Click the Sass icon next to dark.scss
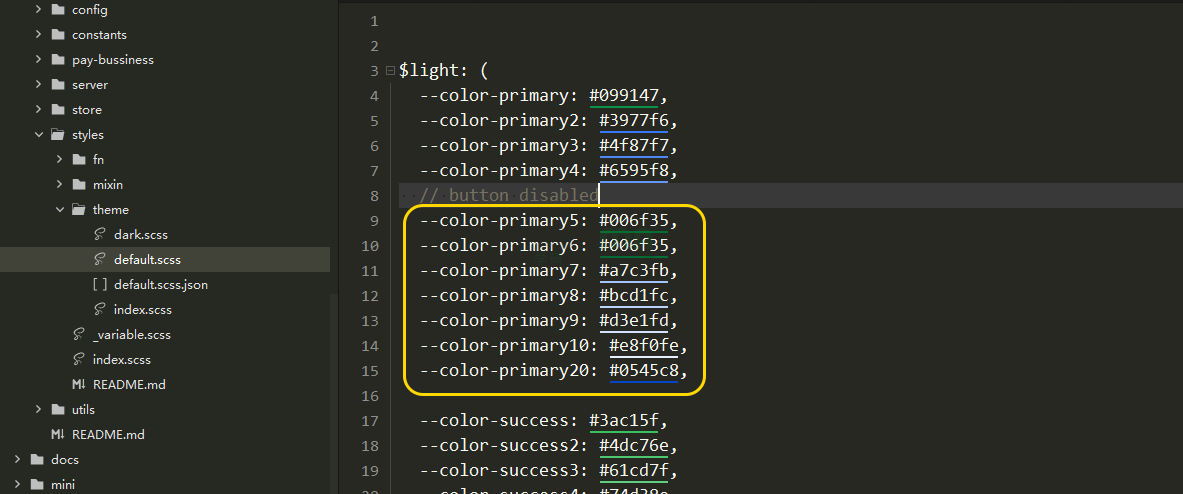Image resolution: width=1183 pixels, height=494 pixels. pos(99,235)
